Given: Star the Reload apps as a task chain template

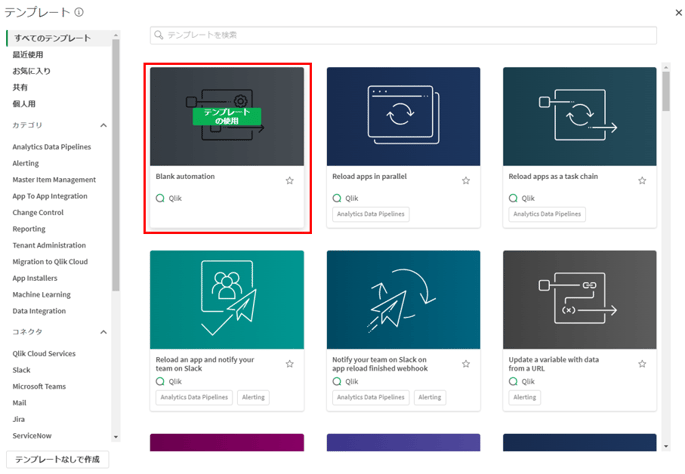Looking at the screenshot, I should point(642,180).
